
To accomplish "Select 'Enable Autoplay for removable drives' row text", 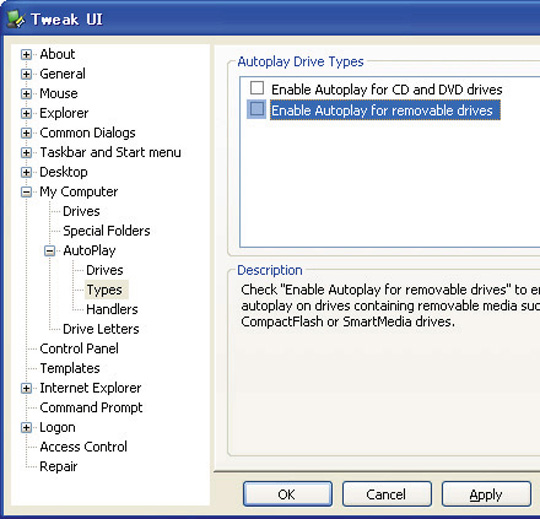I will tap(385, 110).
